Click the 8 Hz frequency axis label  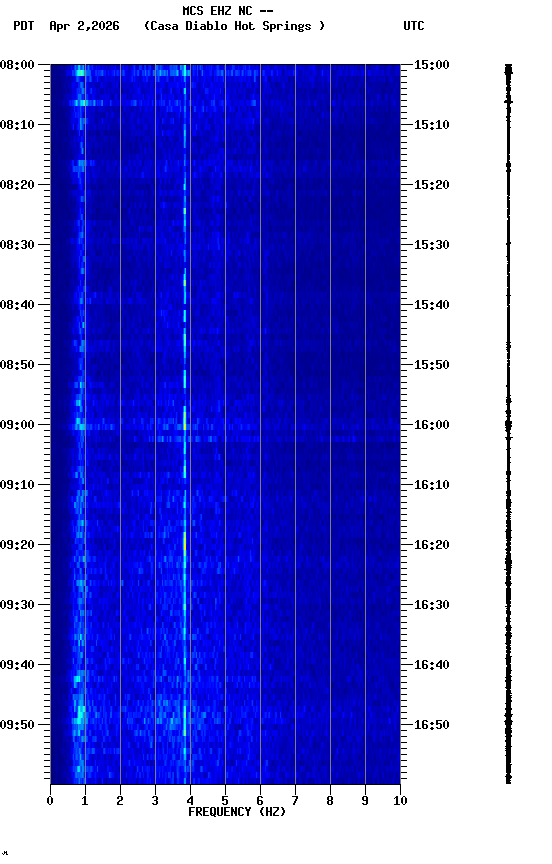pos(330,801)
